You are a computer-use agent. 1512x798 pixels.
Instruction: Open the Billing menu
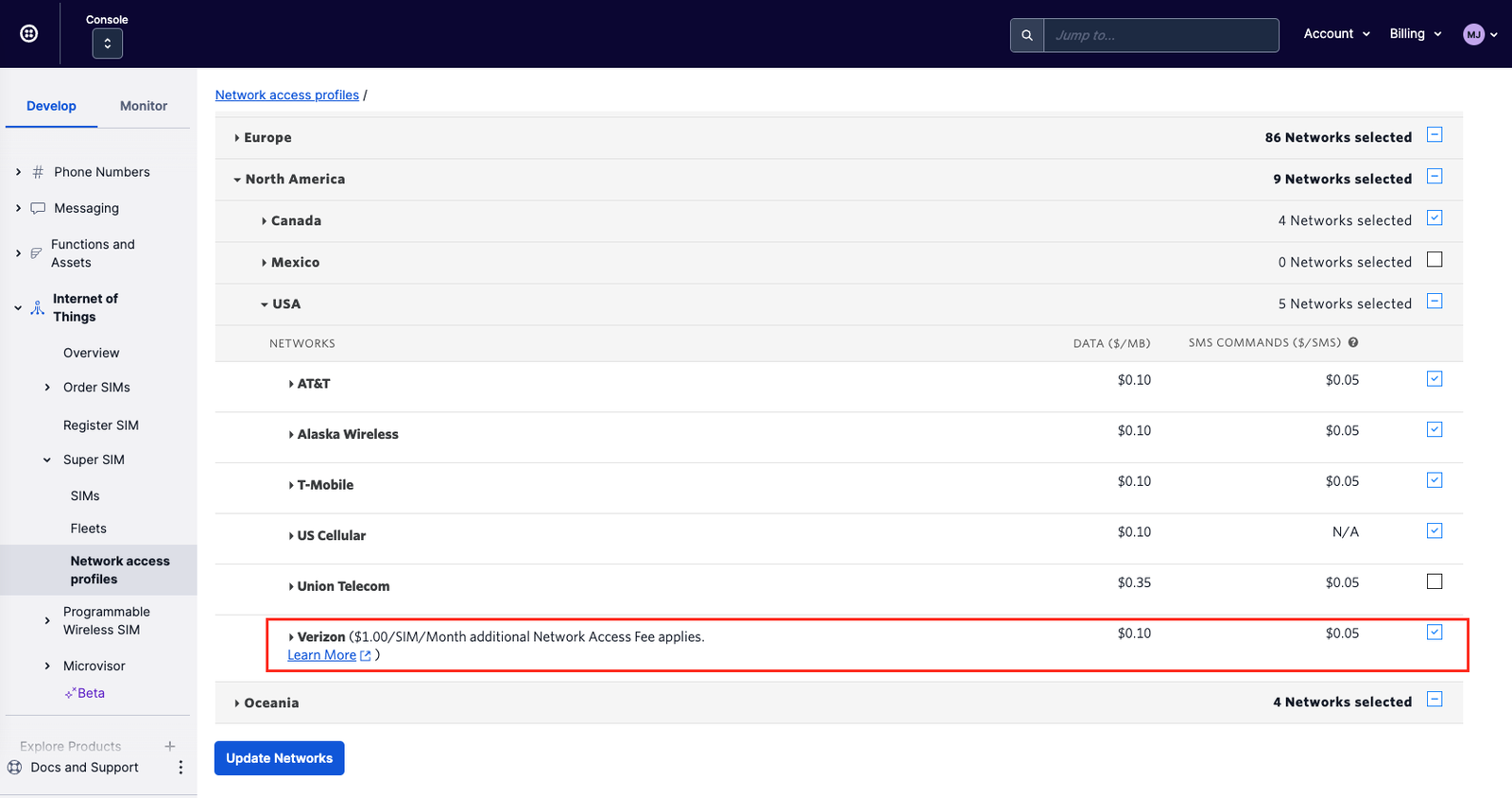pos(1416,34)
